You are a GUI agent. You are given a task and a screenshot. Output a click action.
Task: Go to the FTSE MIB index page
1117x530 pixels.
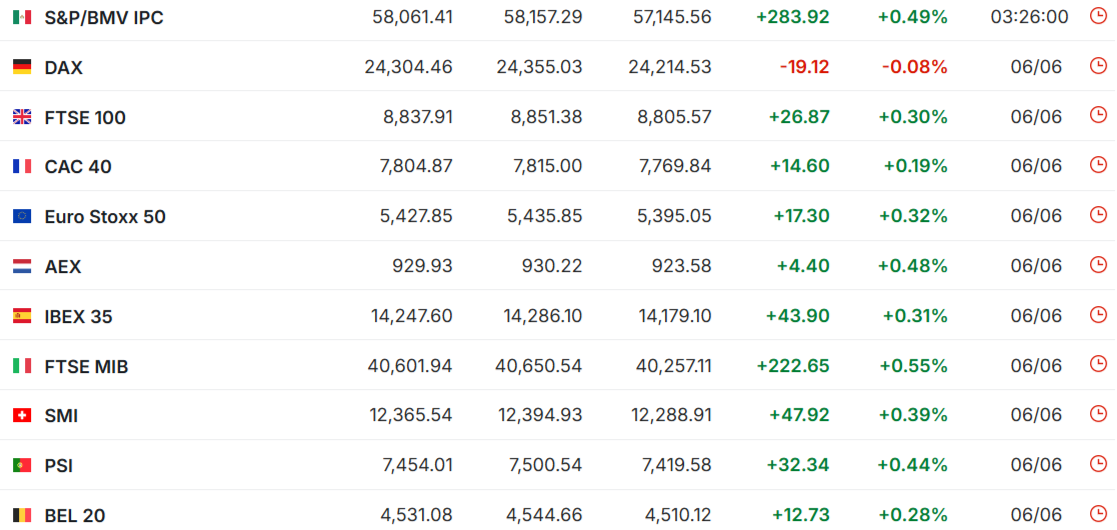(x=86, y=366)
